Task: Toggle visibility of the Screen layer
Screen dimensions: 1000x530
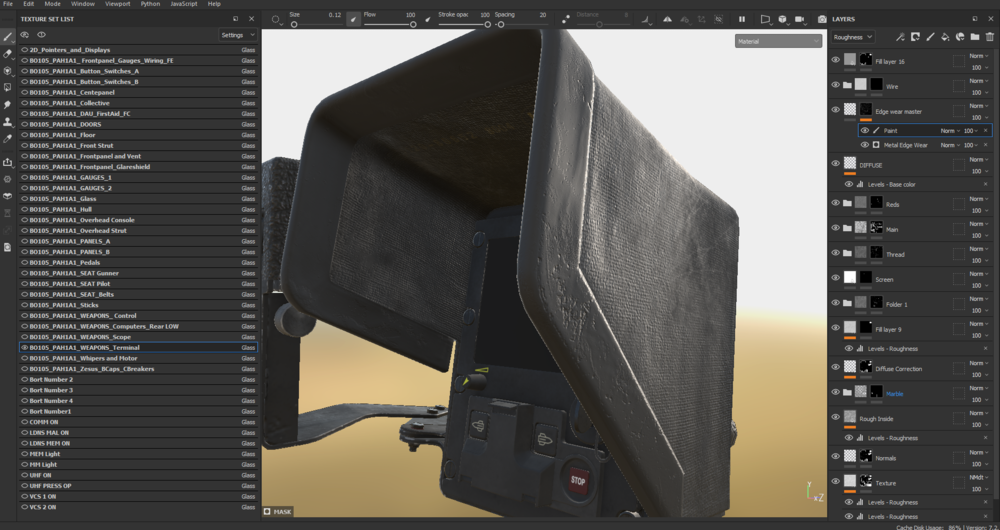Action: click(x=835, y=277)
